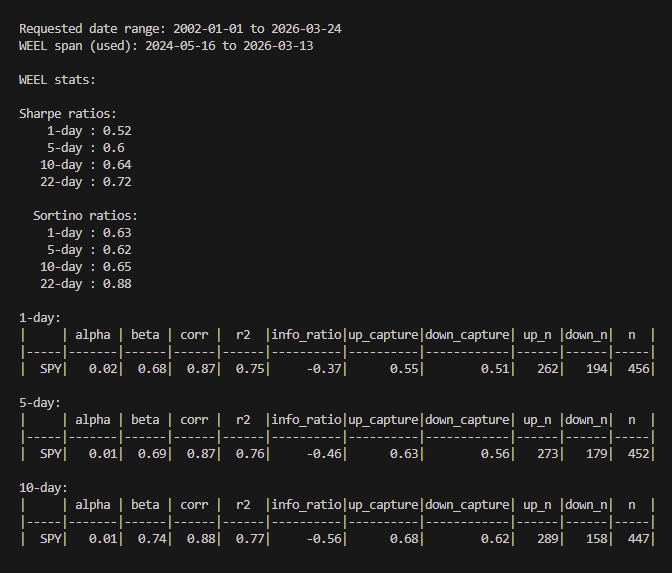
Task: Select the 10-day Sharpe value 0.64
Action: [117, 165]
